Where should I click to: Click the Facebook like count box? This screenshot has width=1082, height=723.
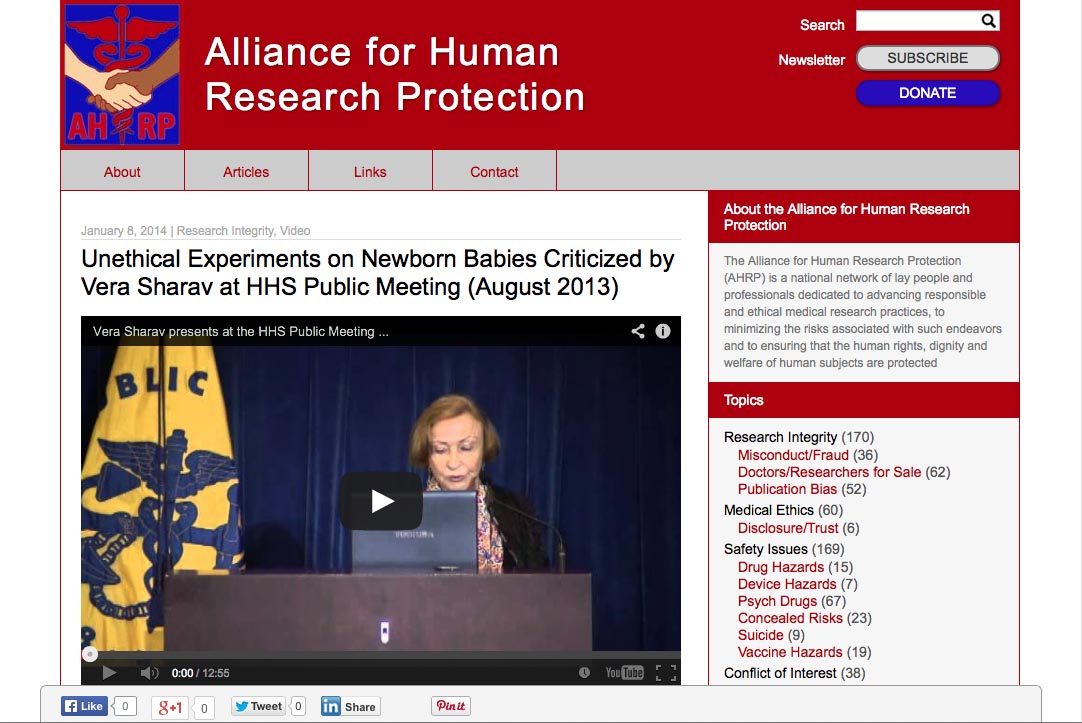tap(125, 706)
